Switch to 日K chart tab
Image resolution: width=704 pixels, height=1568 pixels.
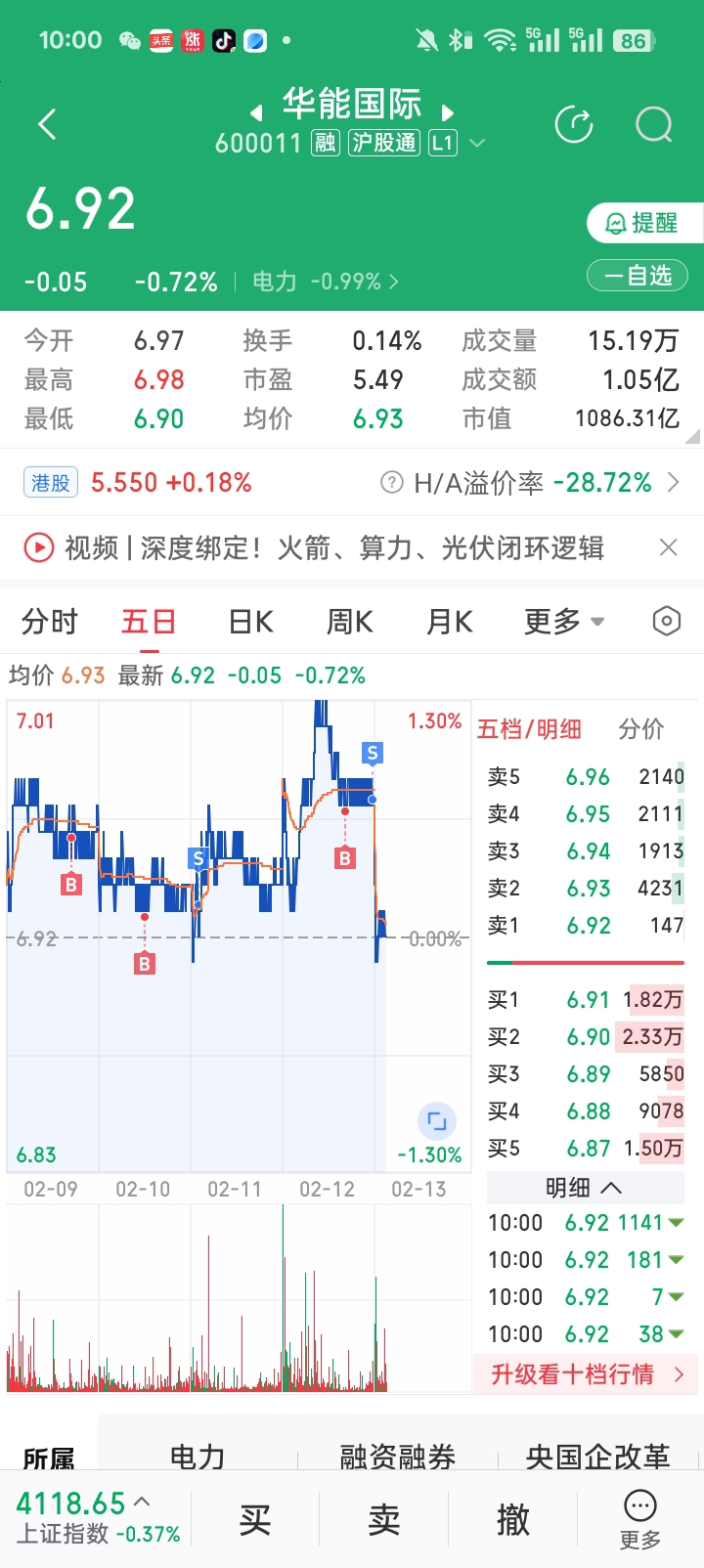[x=250, y=622]
